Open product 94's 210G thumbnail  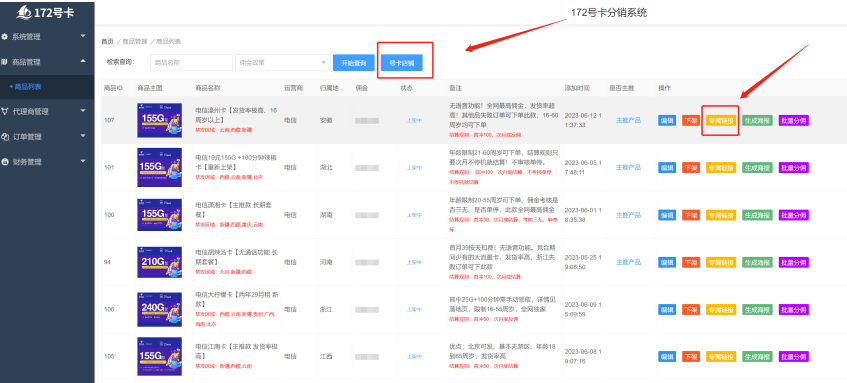click(x=159, y=262)
